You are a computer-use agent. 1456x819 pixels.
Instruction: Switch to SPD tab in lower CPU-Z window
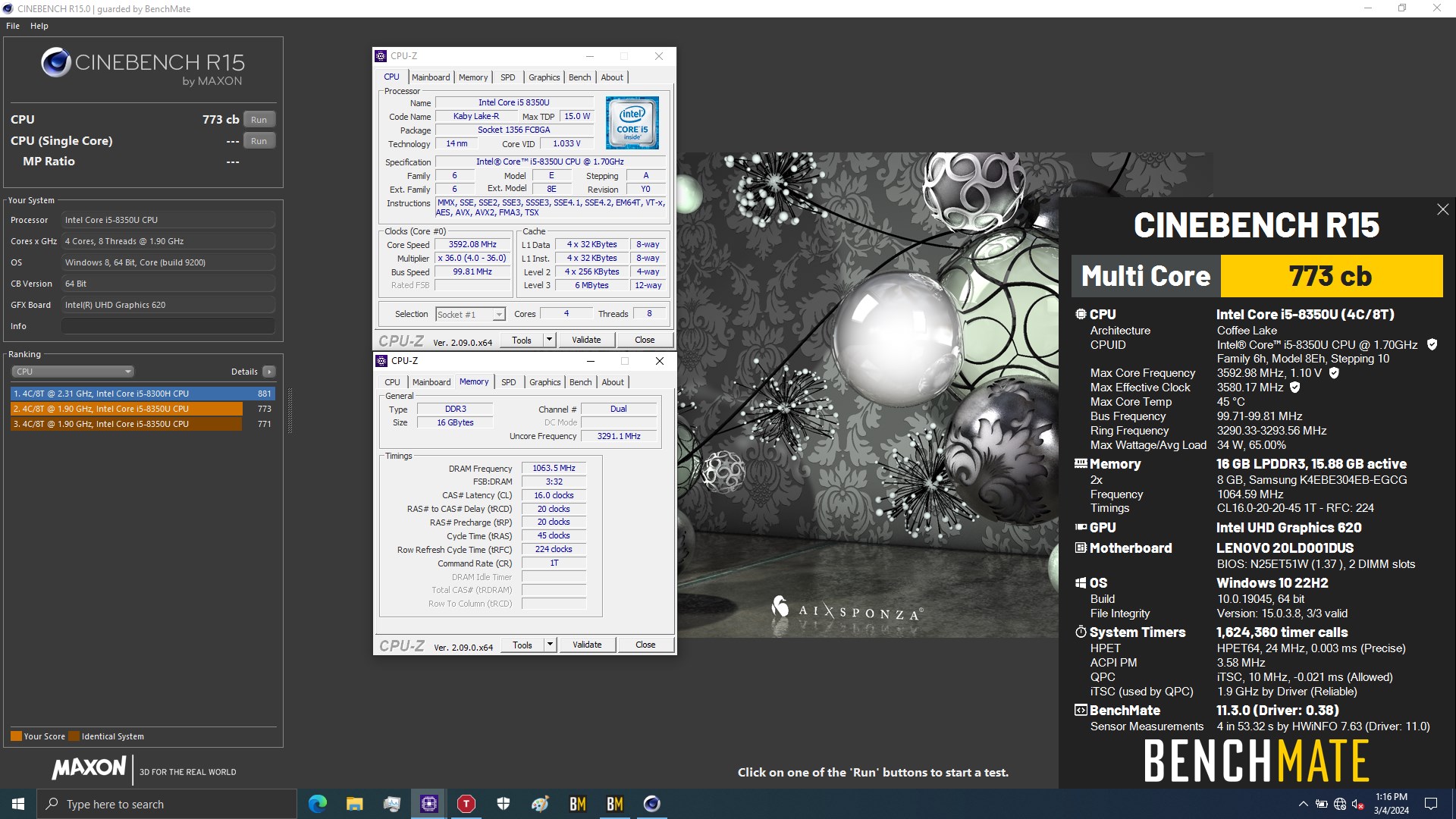click(x=509, y=382)
